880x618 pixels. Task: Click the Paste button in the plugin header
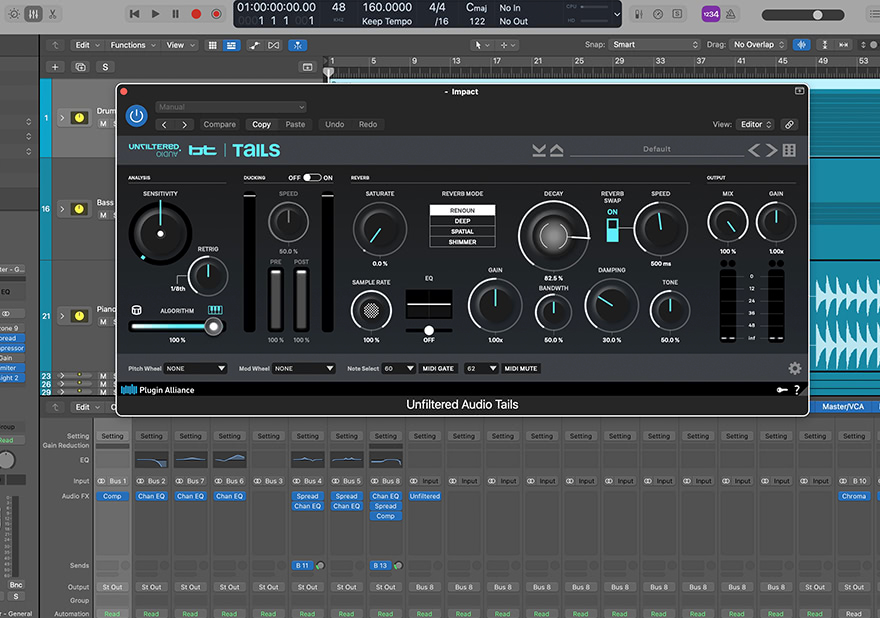295,125
